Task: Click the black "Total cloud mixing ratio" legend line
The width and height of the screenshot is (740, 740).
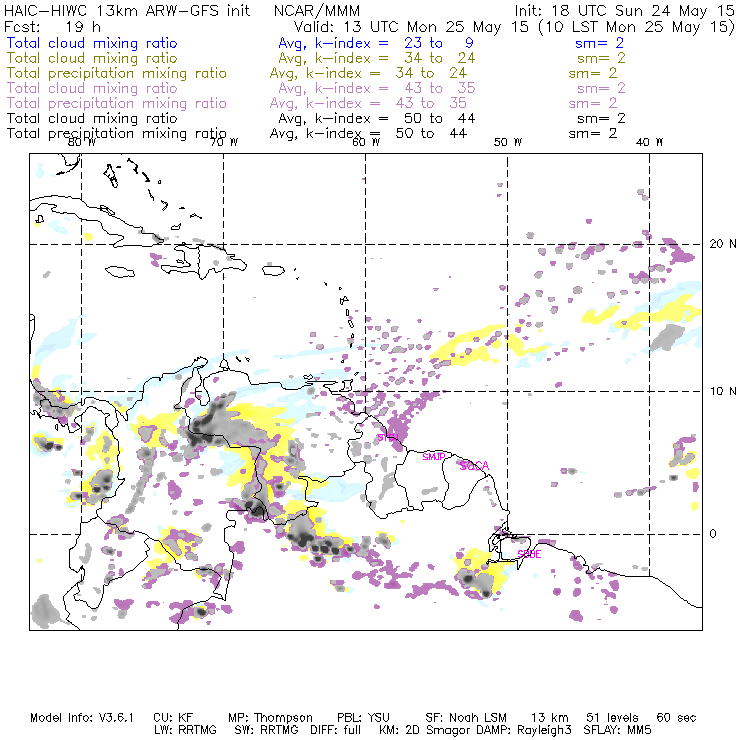Action: tap(92, 118)
